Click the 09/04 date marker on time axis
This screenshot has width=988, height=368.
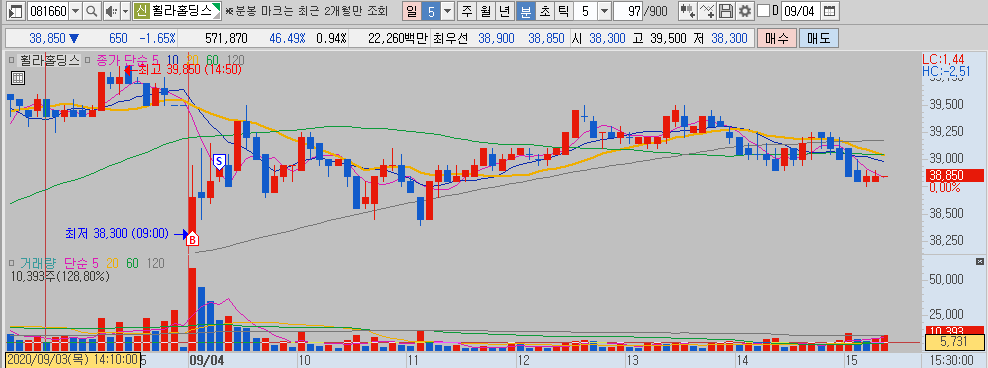coord(207,360)
